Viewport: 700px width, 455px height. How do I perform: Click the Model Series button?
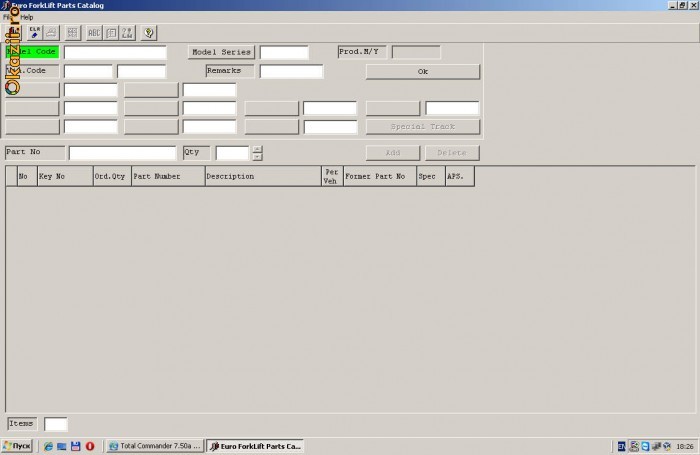pos(221,52)
